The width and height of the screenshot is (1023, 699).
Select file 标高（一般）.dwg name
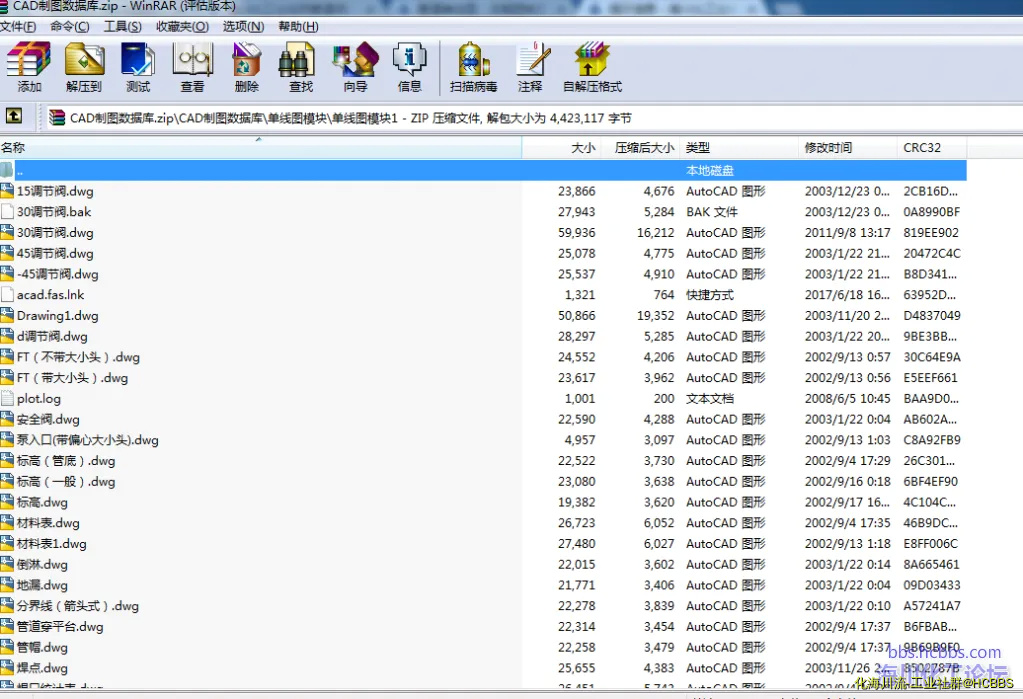(x=66, y=481)
